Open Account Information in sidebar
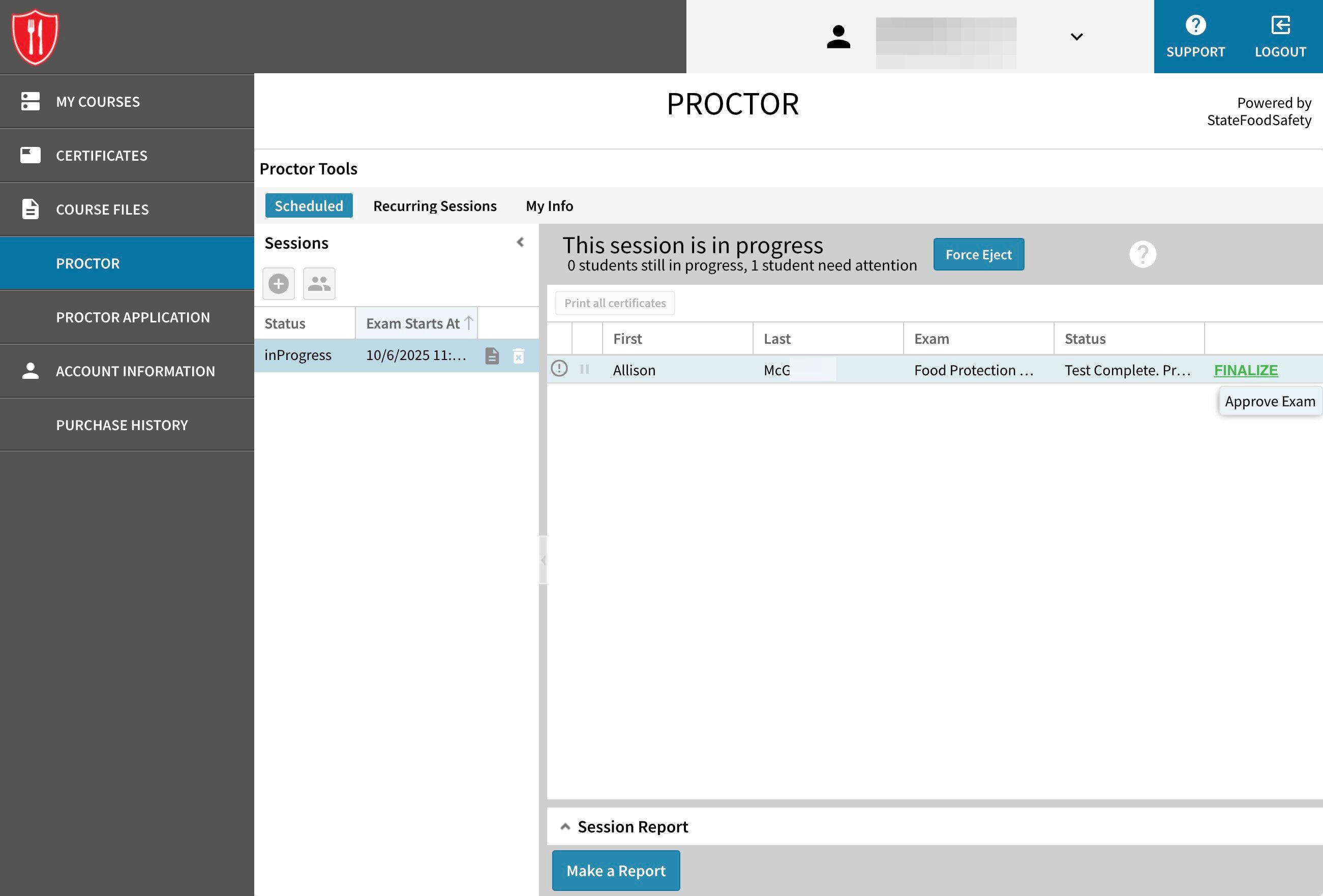Image resolution: width=1323 pixels, height=896 pixels. pos(135,371)
